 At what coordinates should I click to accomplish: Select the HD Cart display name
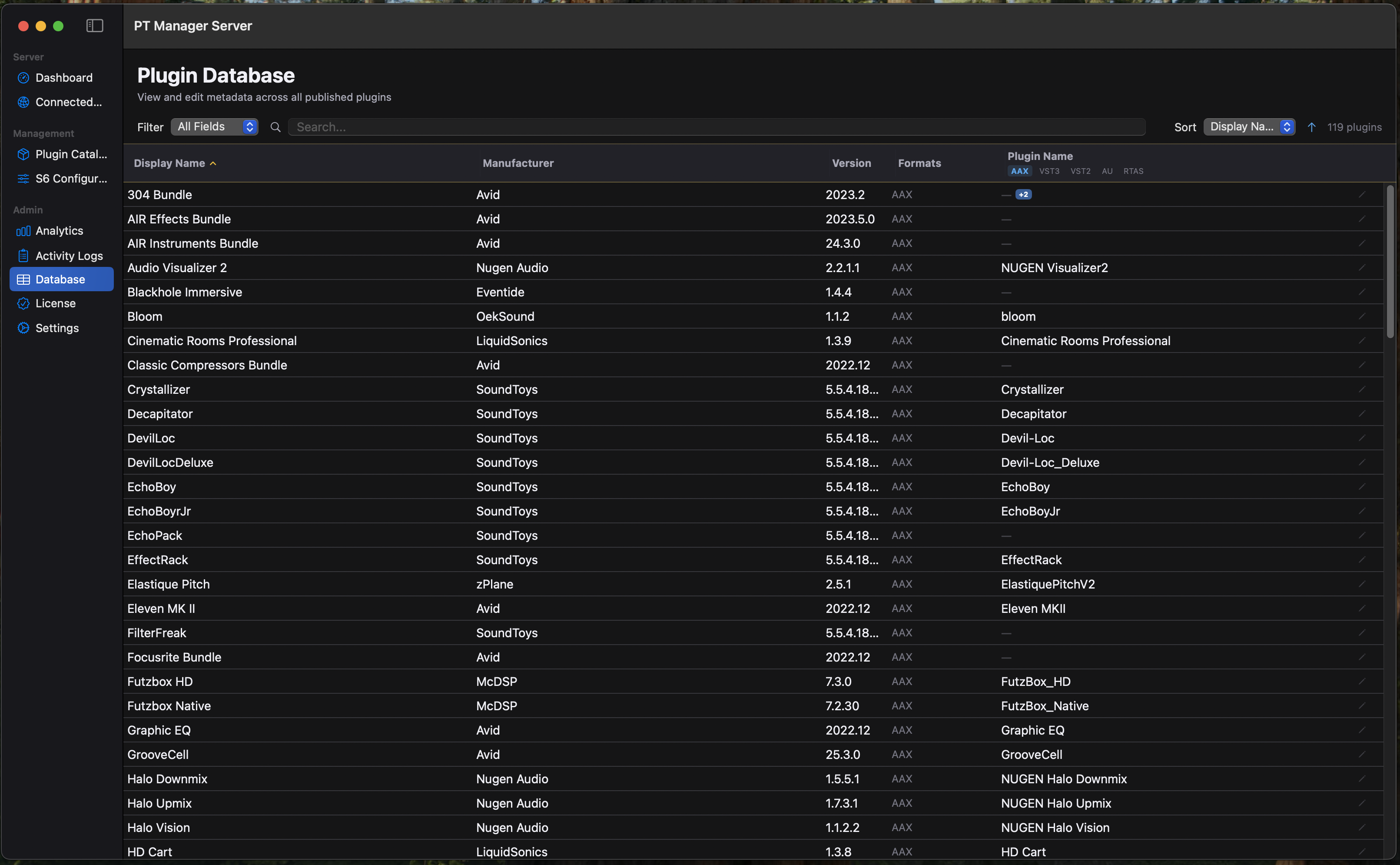149,852
